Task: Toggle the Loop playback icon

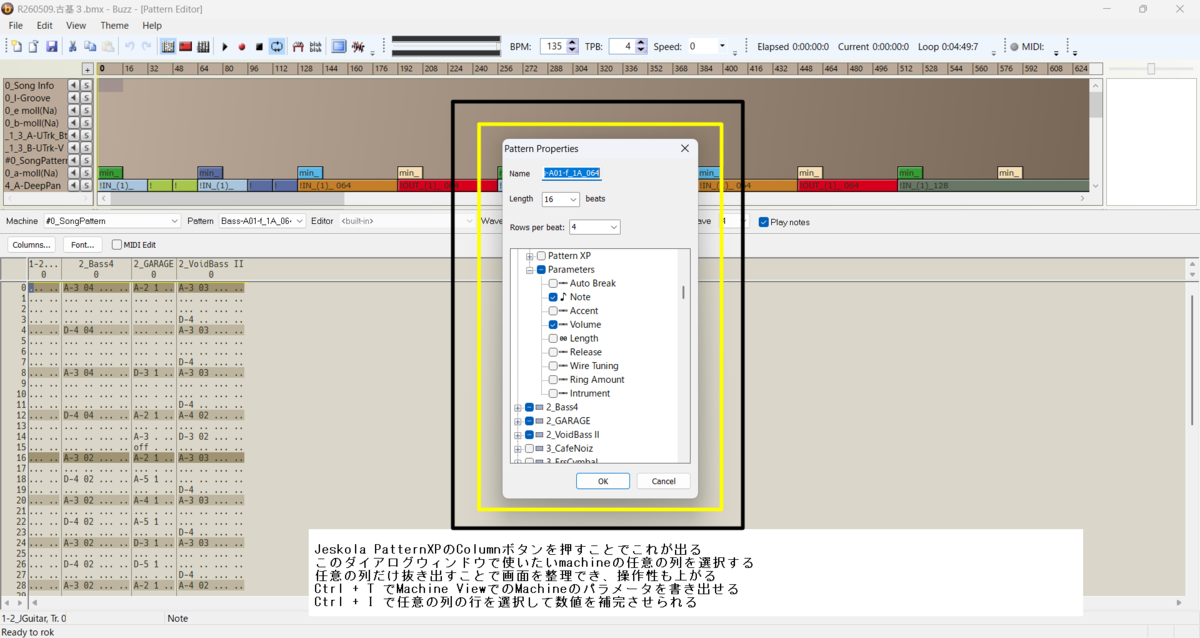Action: pyautogui.click(x=277, y=47)
